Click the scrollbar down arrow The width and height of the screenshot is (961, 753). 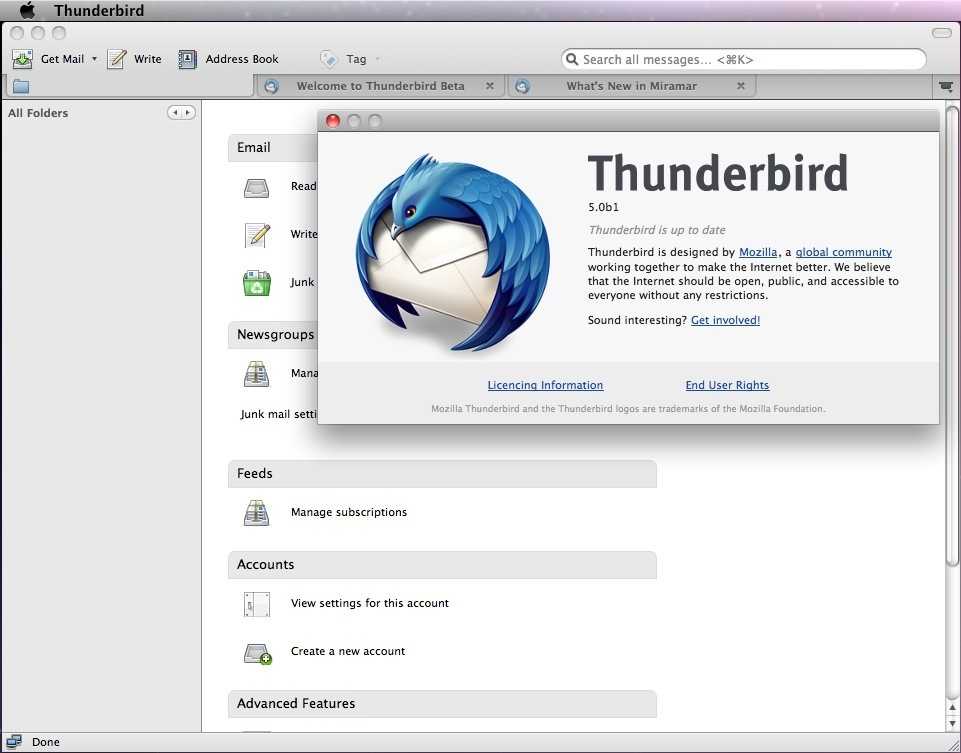tap(952, 724)
